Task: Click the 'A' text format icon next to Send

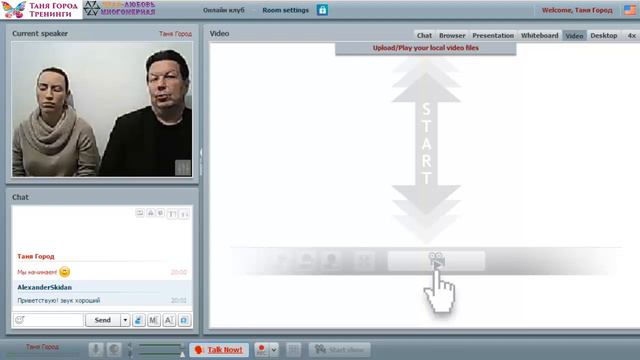Action: coord(169,320)
